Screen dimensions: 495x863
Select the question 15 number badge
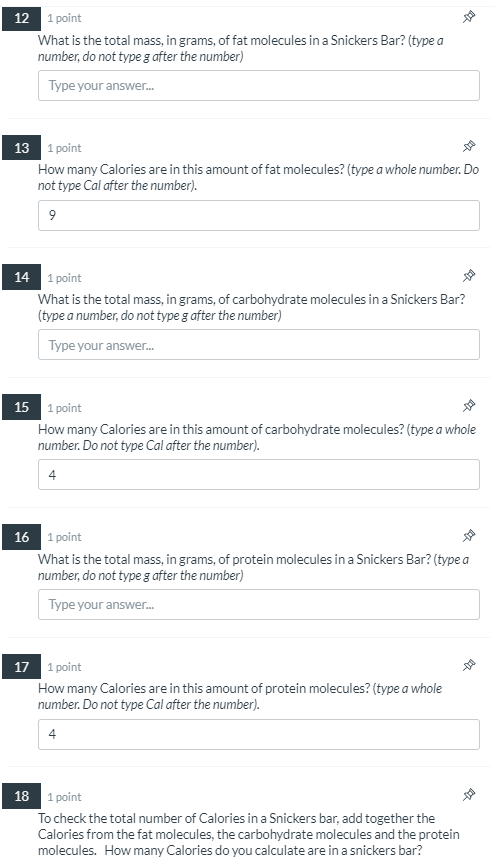pos(21,407)
